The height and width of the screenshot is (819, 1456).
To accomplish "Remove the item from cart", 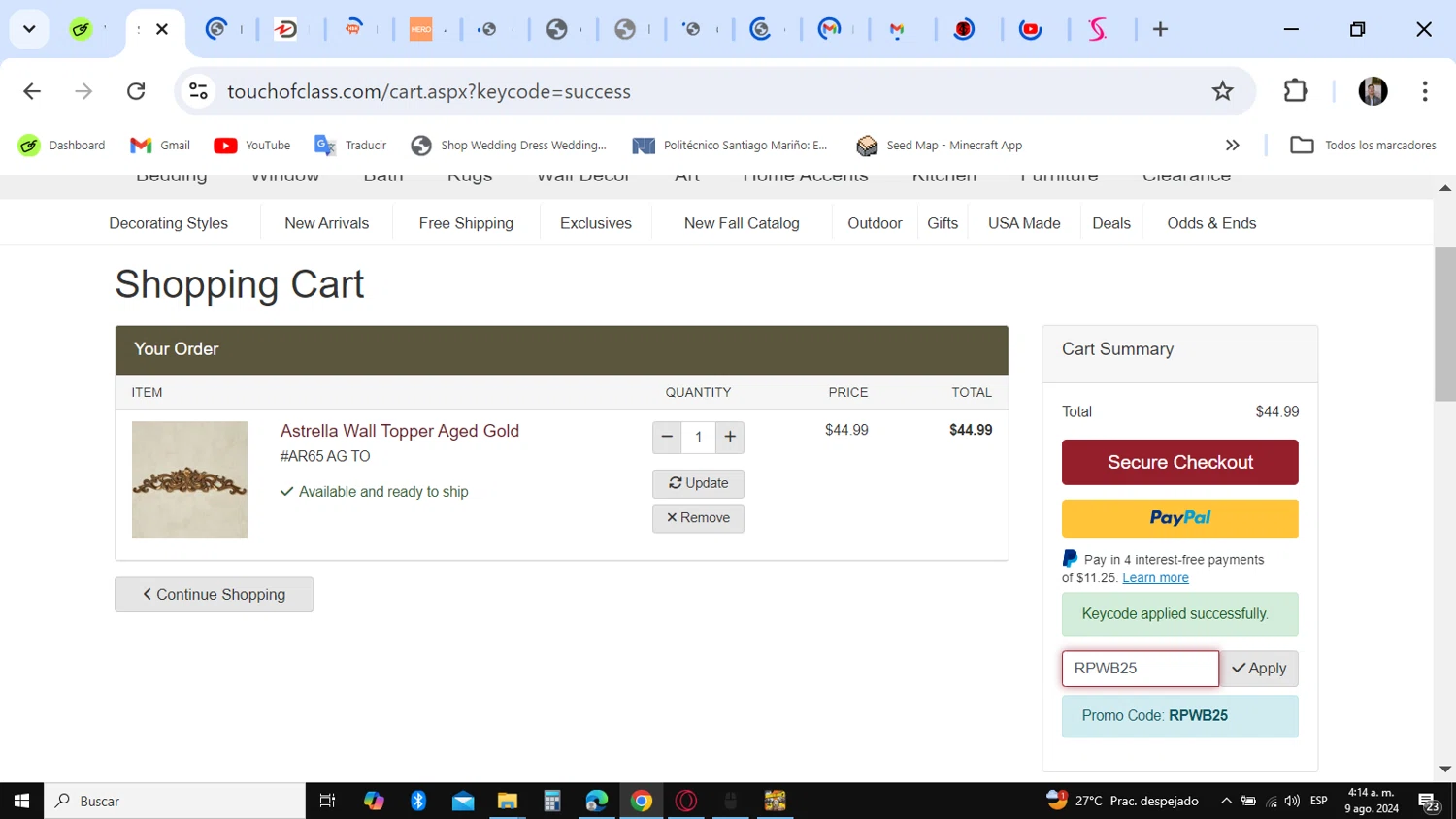I will click(698, 518).
